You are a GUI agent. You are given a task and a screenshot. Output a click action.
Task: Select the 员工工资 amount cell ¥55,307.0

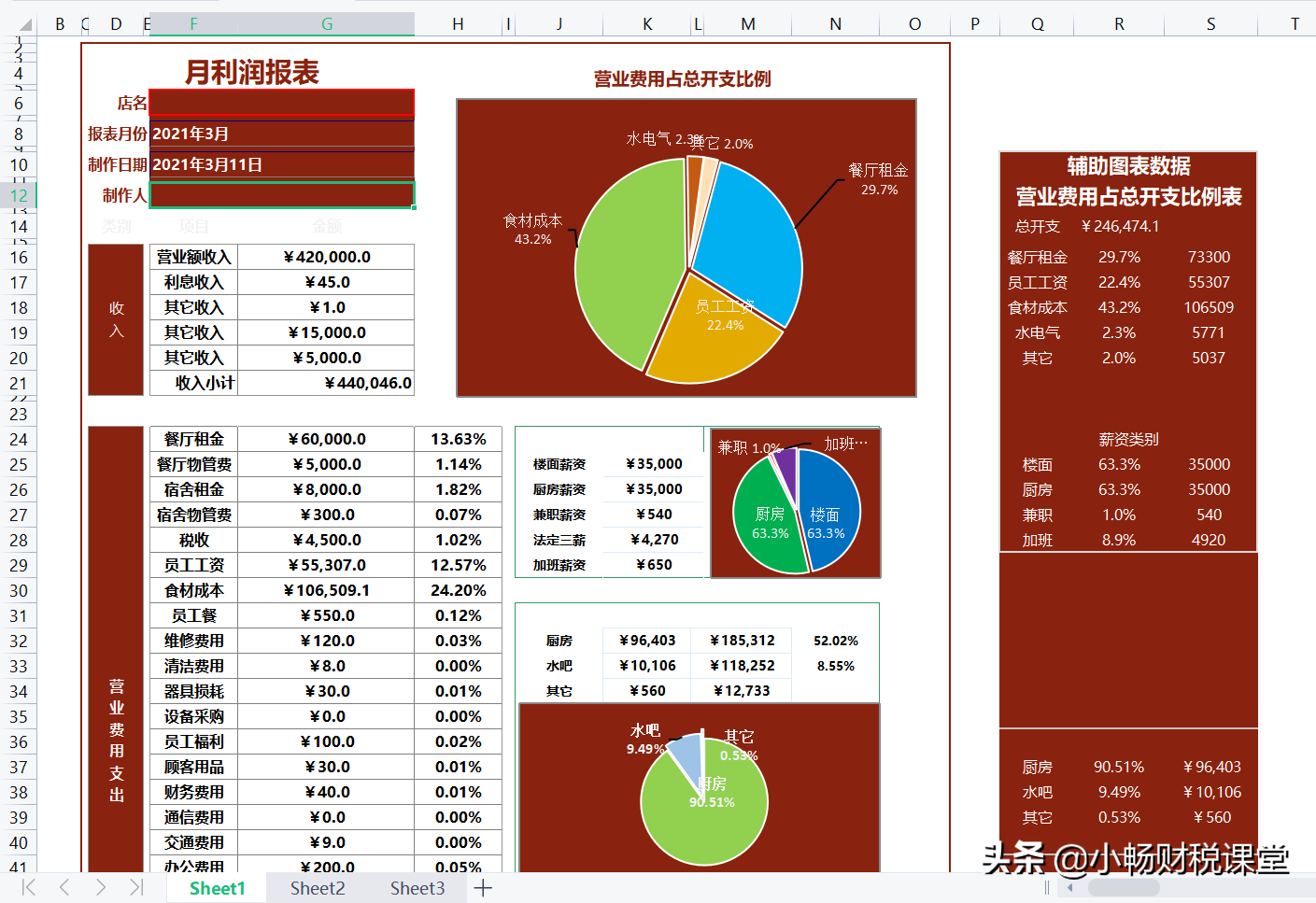[x=325, y=564]
